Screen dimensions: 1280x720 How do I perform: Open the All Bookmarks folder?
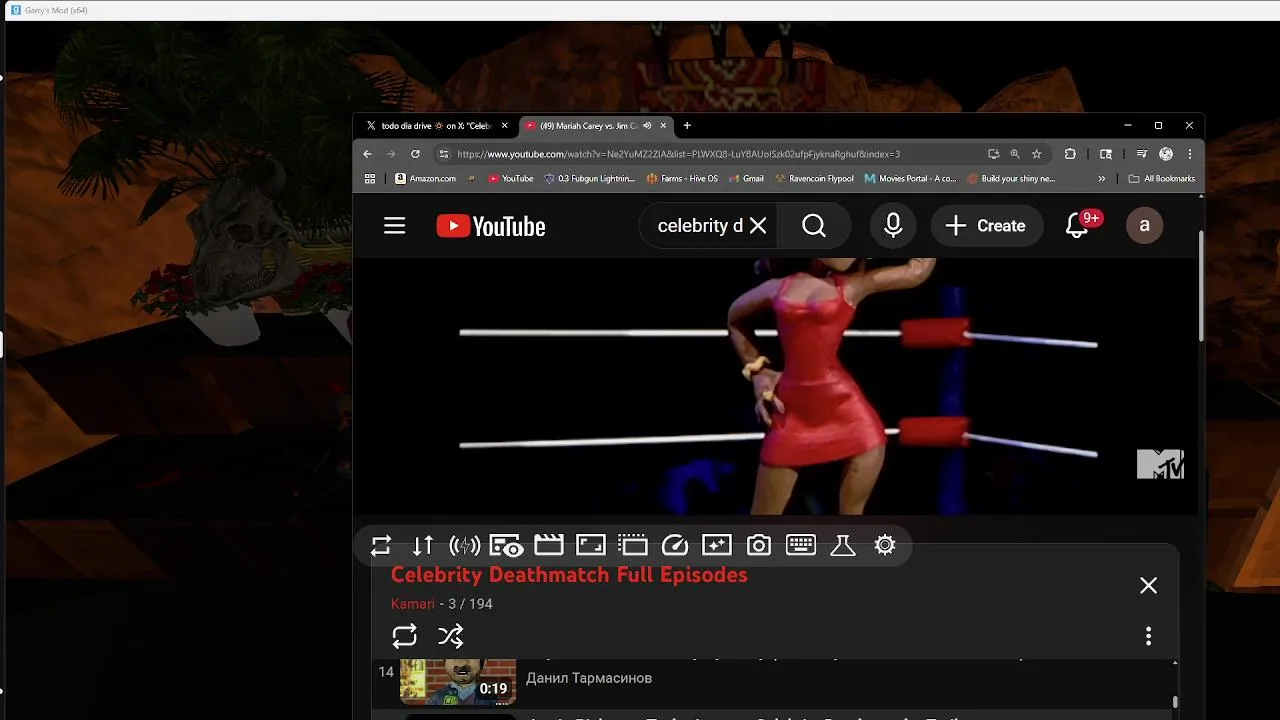tap(1162, 179)
